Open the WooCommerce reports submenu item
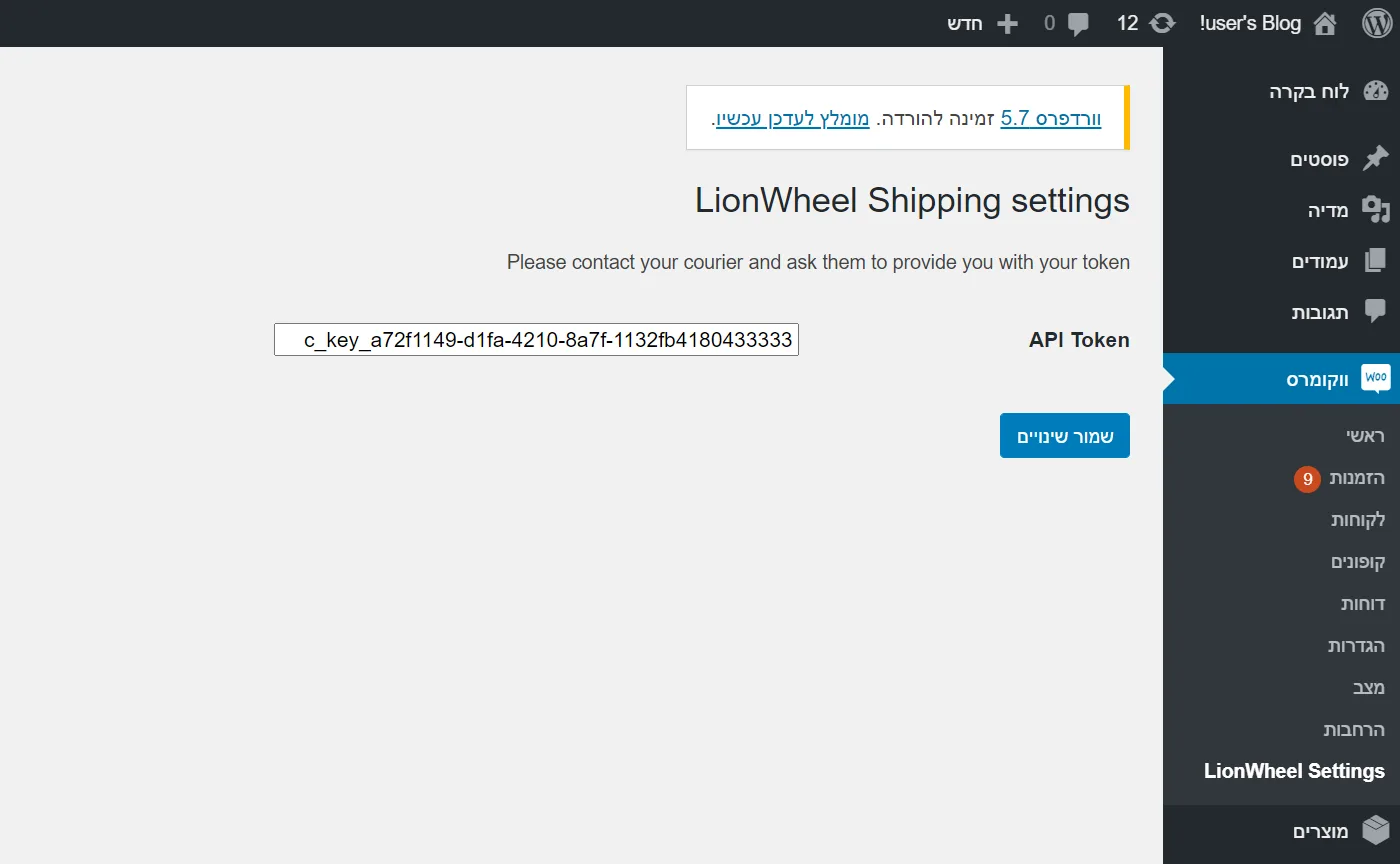Screen dimensions: 1400x864 pos(1362,604)
